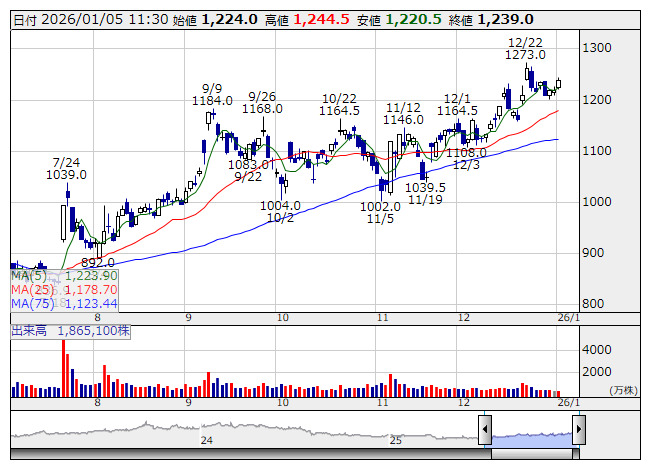653x470 pixels.
Task: Click the 1083.0 9/22 low label
Action: click(x=248, y=171)
